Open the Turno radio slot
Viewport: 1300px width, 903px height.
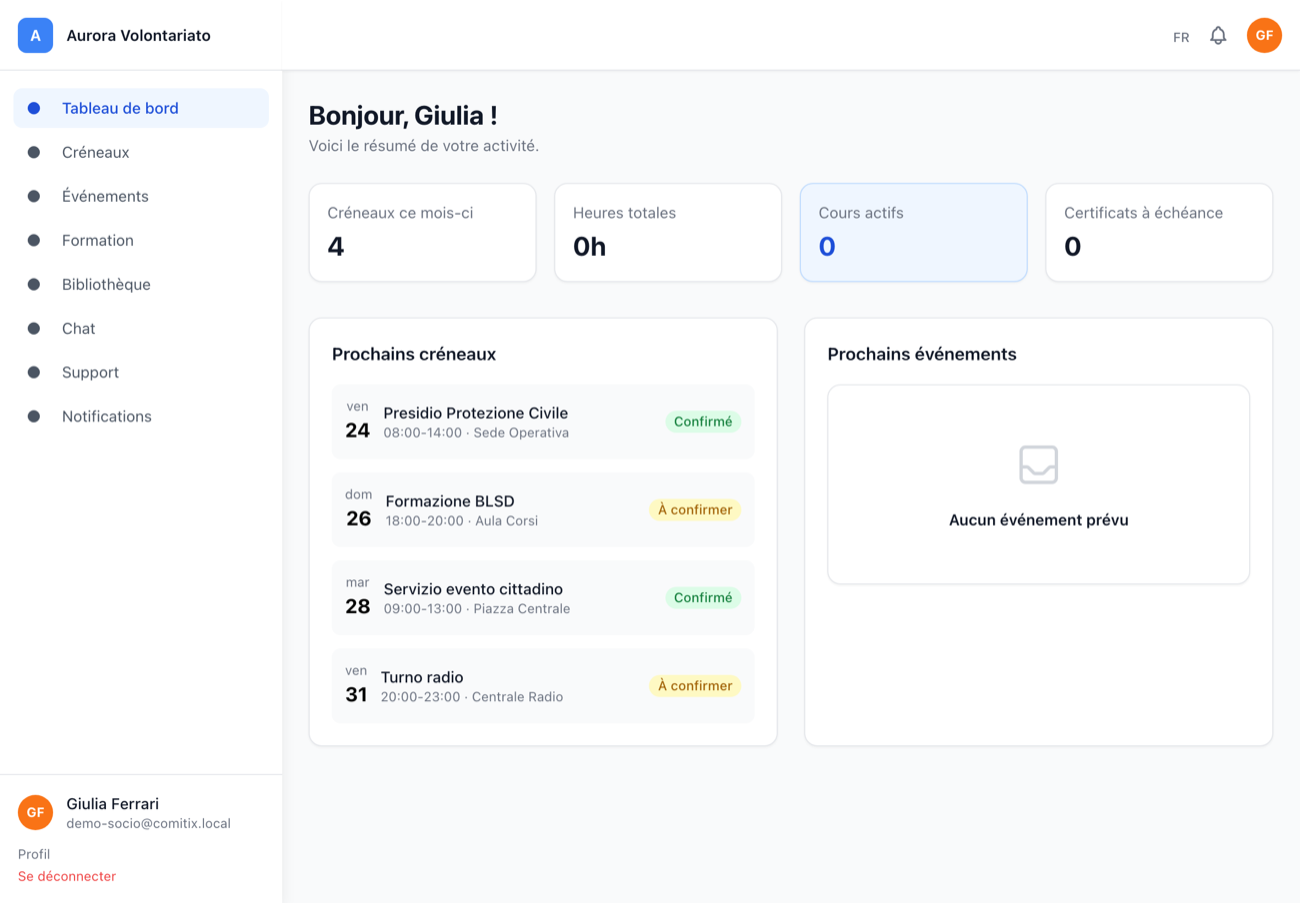pyautogui.click(x=543, y=686)
